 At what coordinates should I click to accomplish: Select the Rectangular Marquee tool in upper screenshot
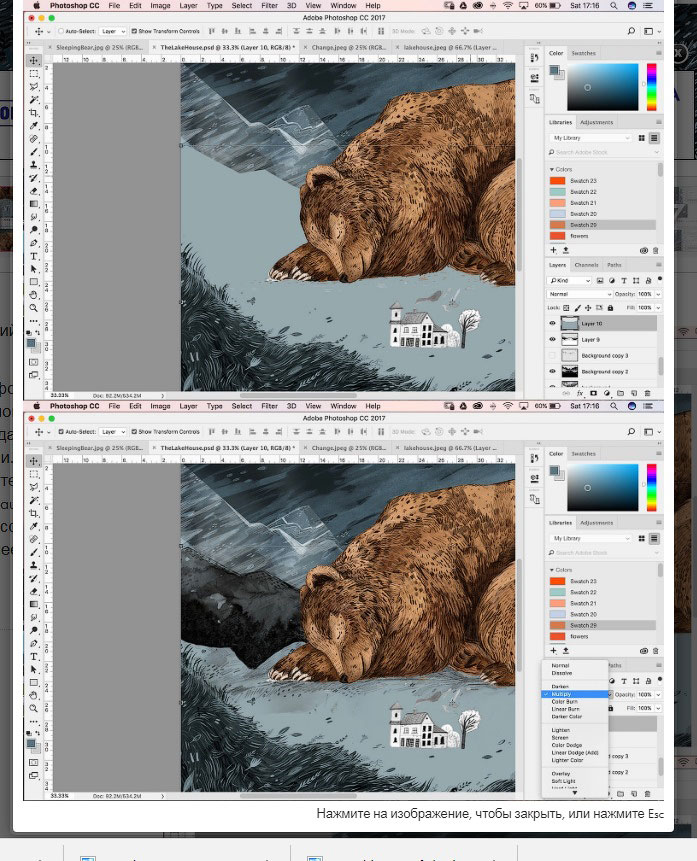point(34,74)
